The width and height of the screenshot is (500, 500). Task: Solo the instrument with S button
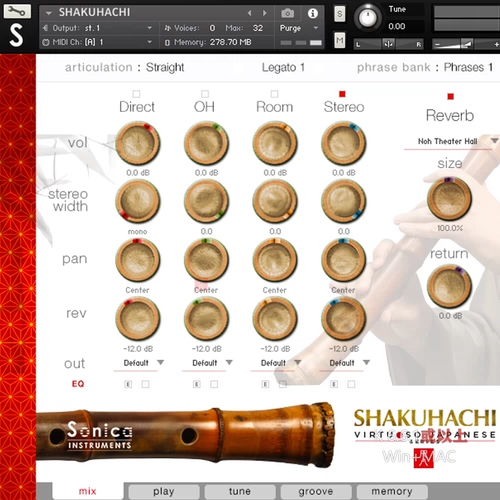point(339,14)
